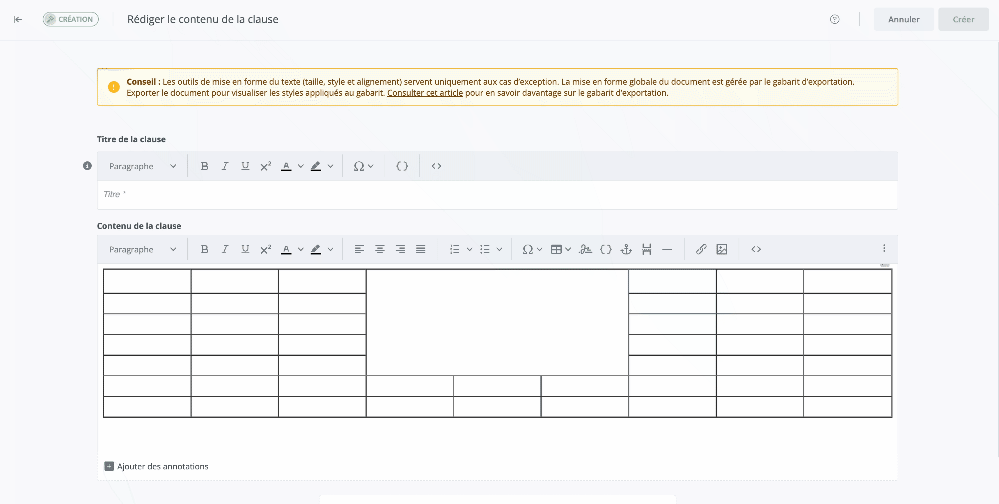The width and height of the screenshot is (999, 504).
Task: Click into the Titre input field
Action: (497, 194)
